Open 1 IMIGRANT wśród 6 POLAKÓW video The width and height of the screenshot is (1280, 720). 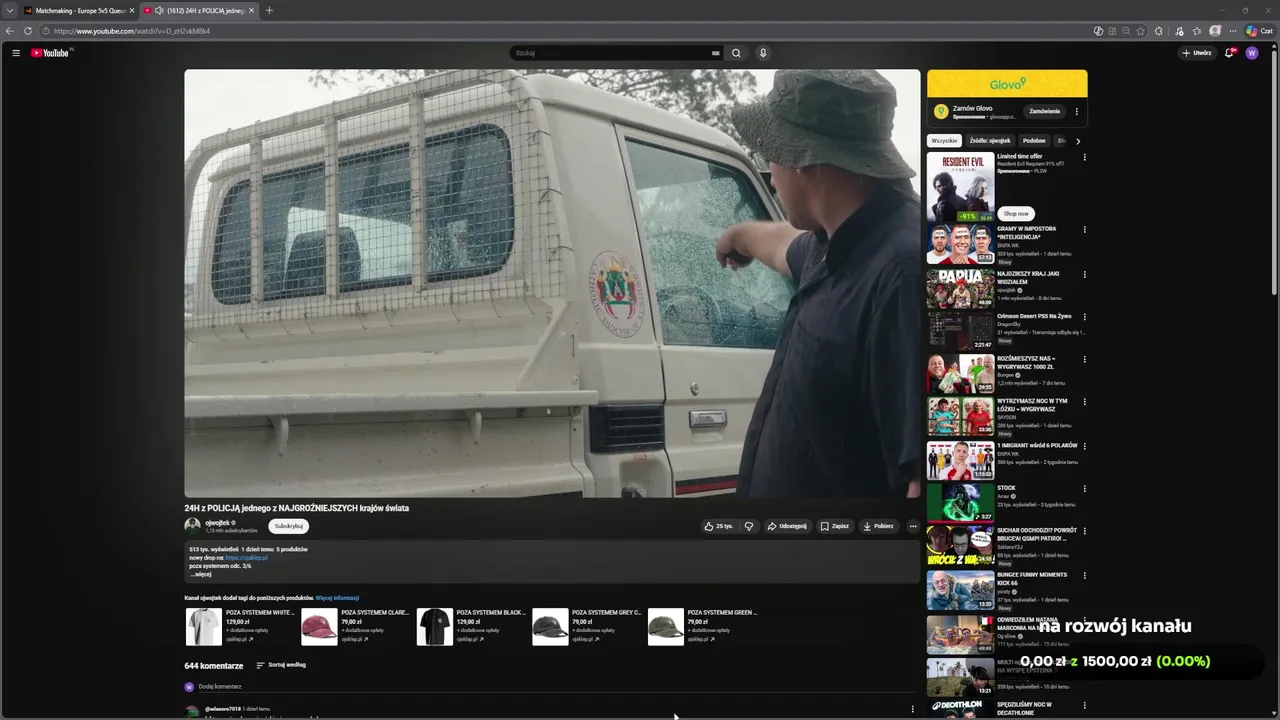click(x=960, y=461)
